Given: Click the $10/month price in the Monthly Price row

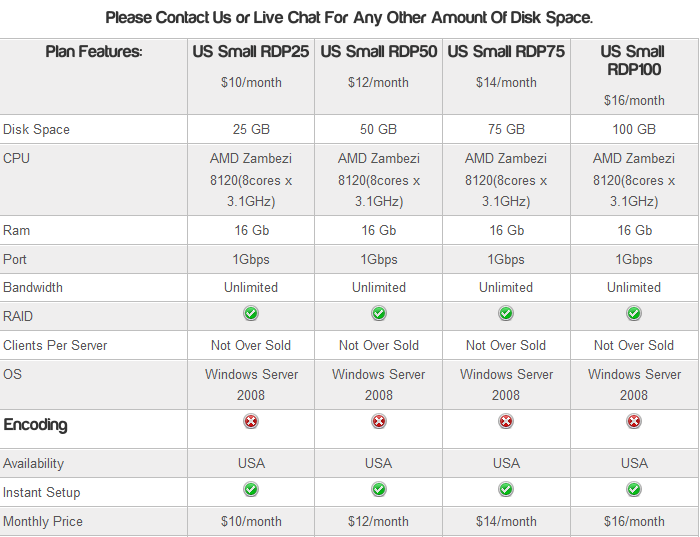Looking at the screenshot, I should click(x=251, y=521).
